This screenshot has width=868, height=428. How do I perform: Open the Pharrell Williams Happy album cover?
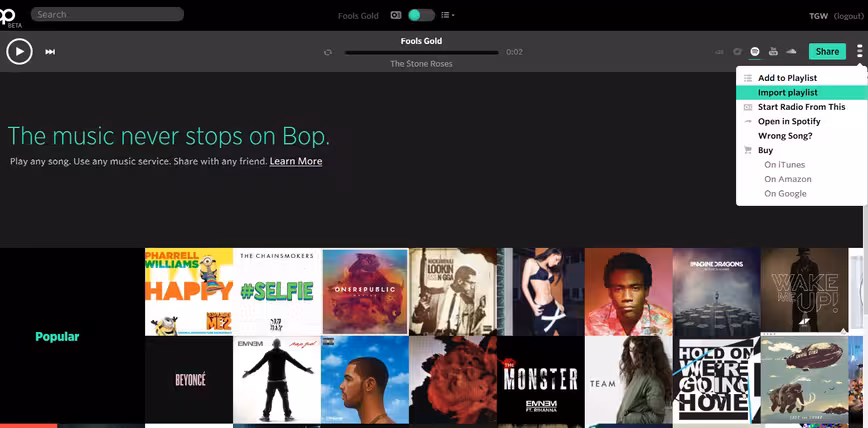pyautogui.click(x=189, y=292)
